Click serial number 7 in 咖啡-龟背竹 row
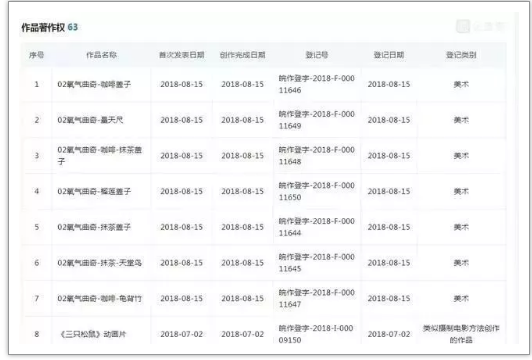 [37, 299]
